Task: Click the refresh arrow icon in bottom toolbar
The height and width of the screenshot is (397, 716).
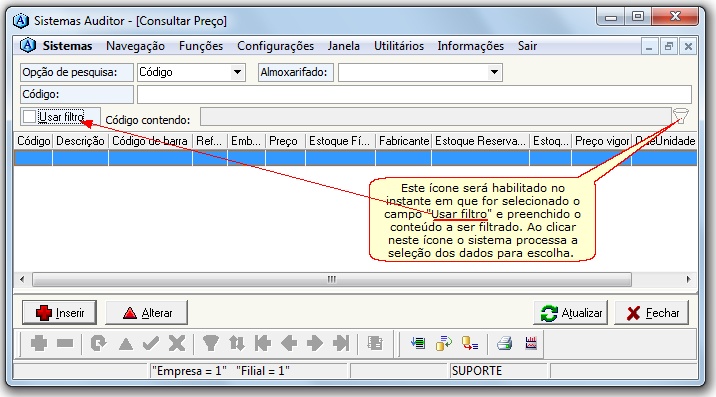Action: click(x=98, y=343)
